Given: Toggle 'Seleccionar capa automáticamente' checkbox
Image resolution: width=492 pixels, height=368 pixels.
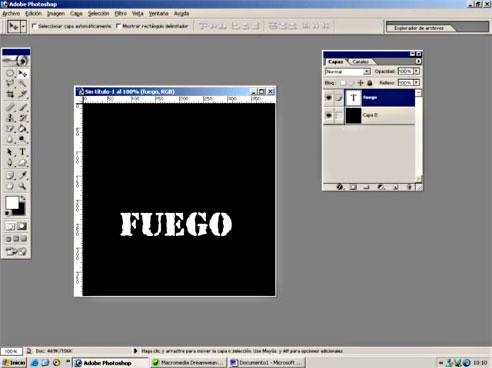Looking at the screenshot, I should [x=34, y=26].
